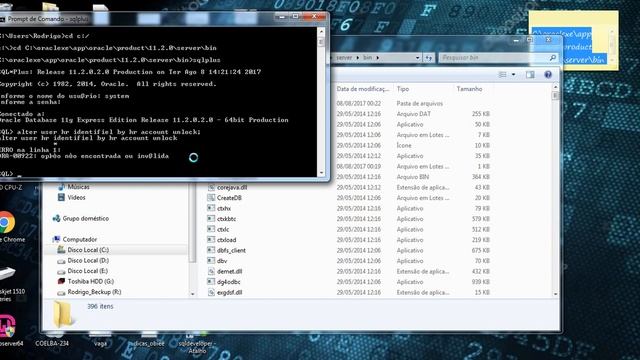The width and height of the screenshot is (640, 360).
Task: Select the CreateDB batch file icon
Action: (211, 198)
